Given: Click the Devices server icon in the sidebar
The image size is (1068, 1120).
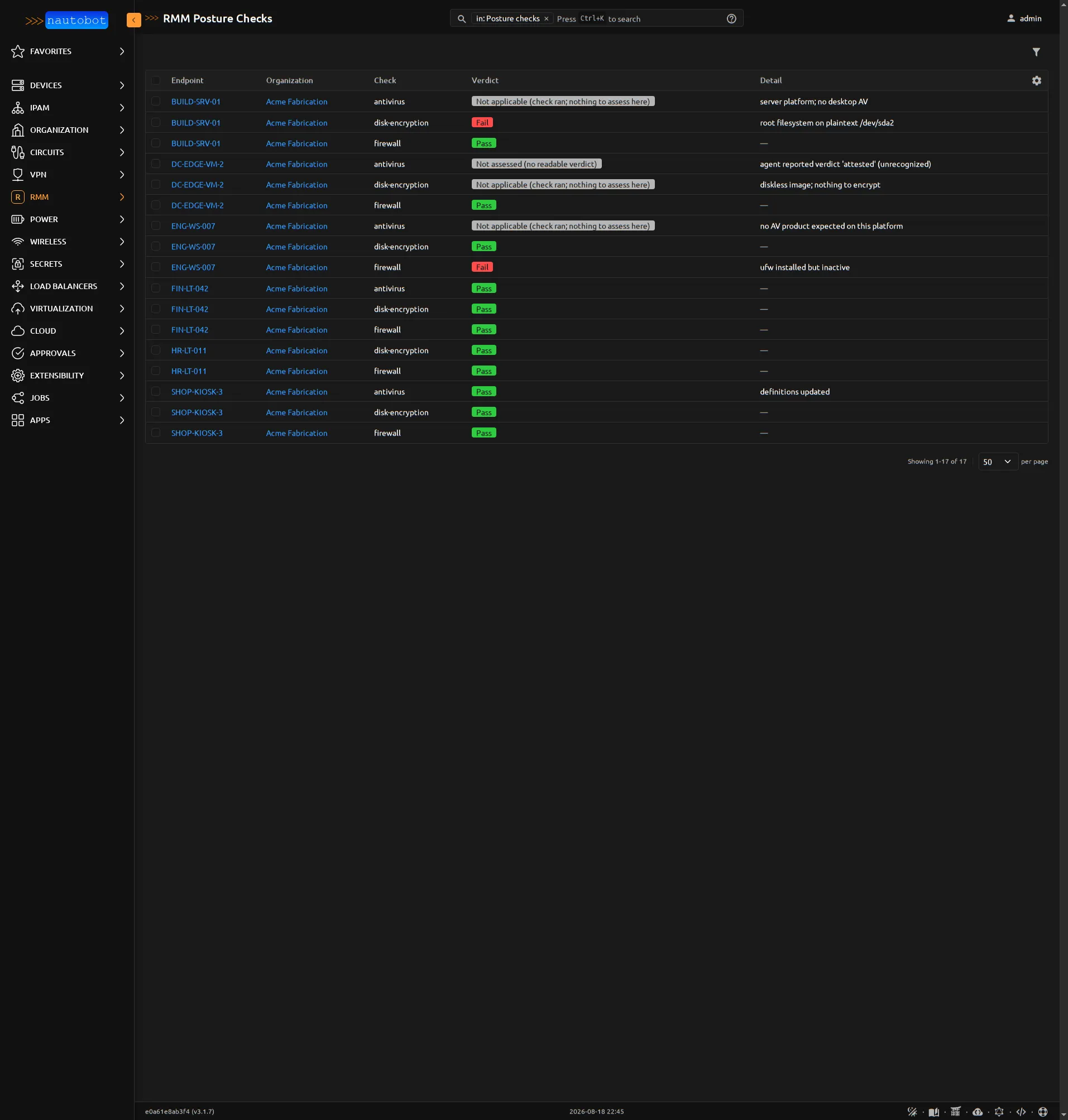Looking at the screenshot, I should tap(18, 85).
